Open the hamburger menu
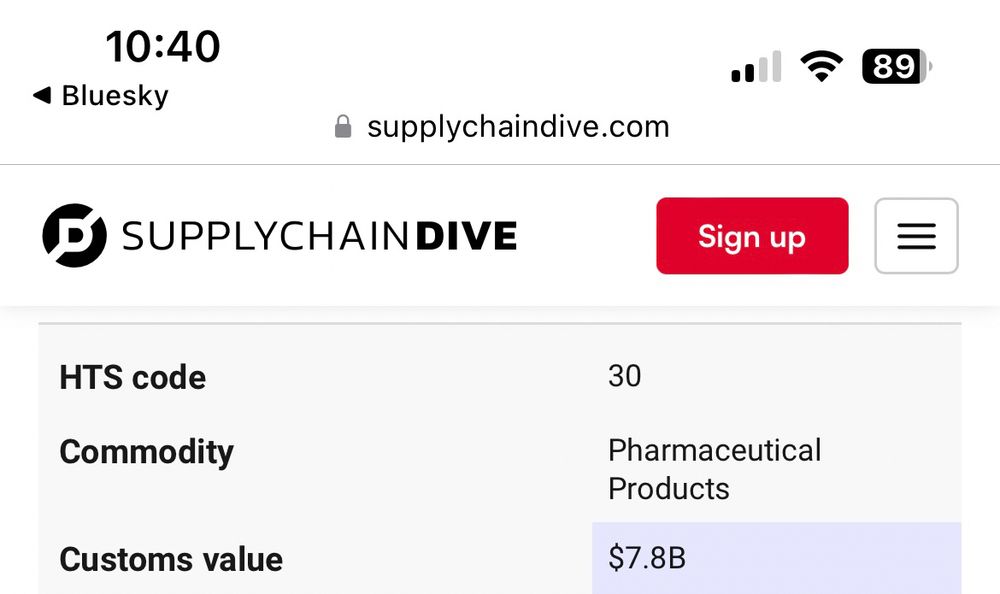The image size is (1000, 594). click(x=916, y=235)
